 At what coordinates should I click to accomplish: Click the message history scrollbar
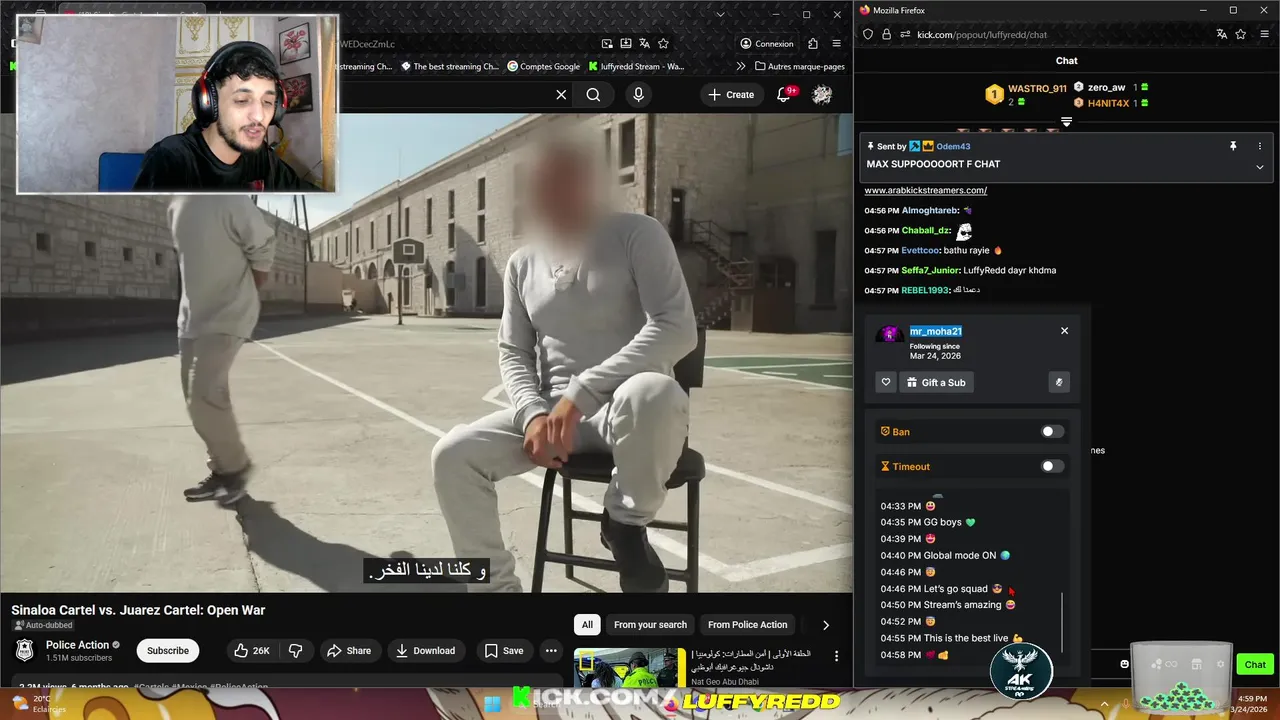(1063, 621)
